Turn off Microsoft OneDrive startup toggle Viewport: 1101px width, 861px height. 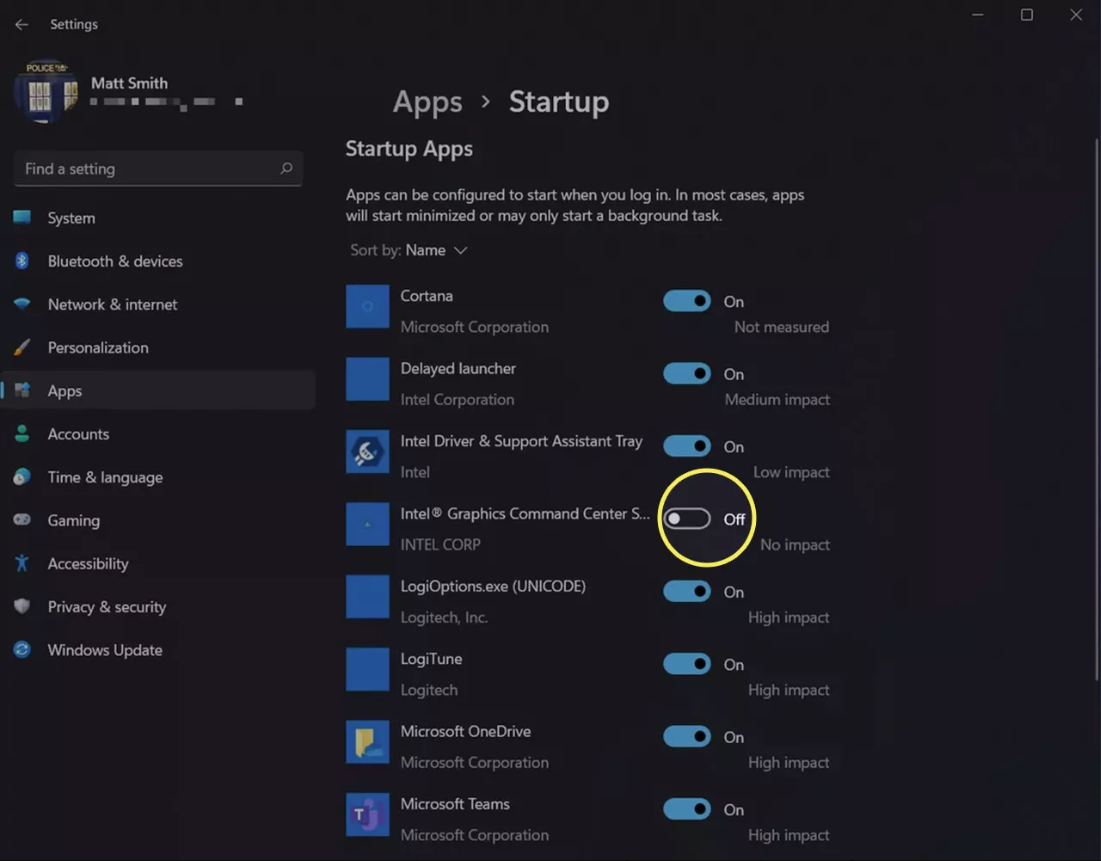pos(687,737)
